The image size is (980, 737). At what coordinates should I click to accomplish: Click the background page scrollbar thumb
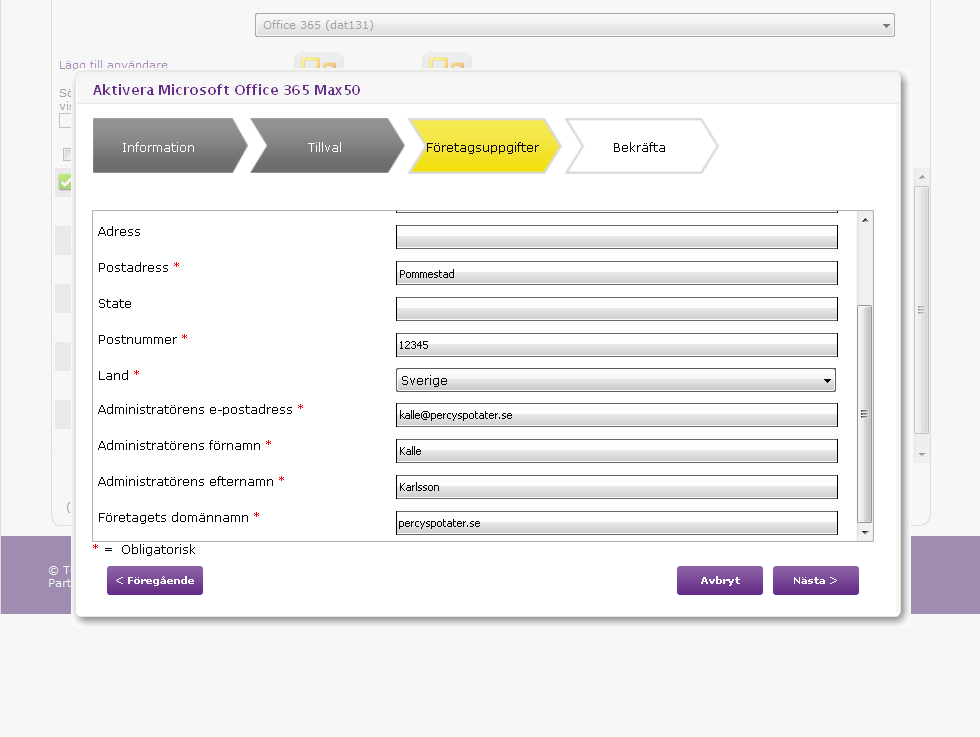coord(922,309)
